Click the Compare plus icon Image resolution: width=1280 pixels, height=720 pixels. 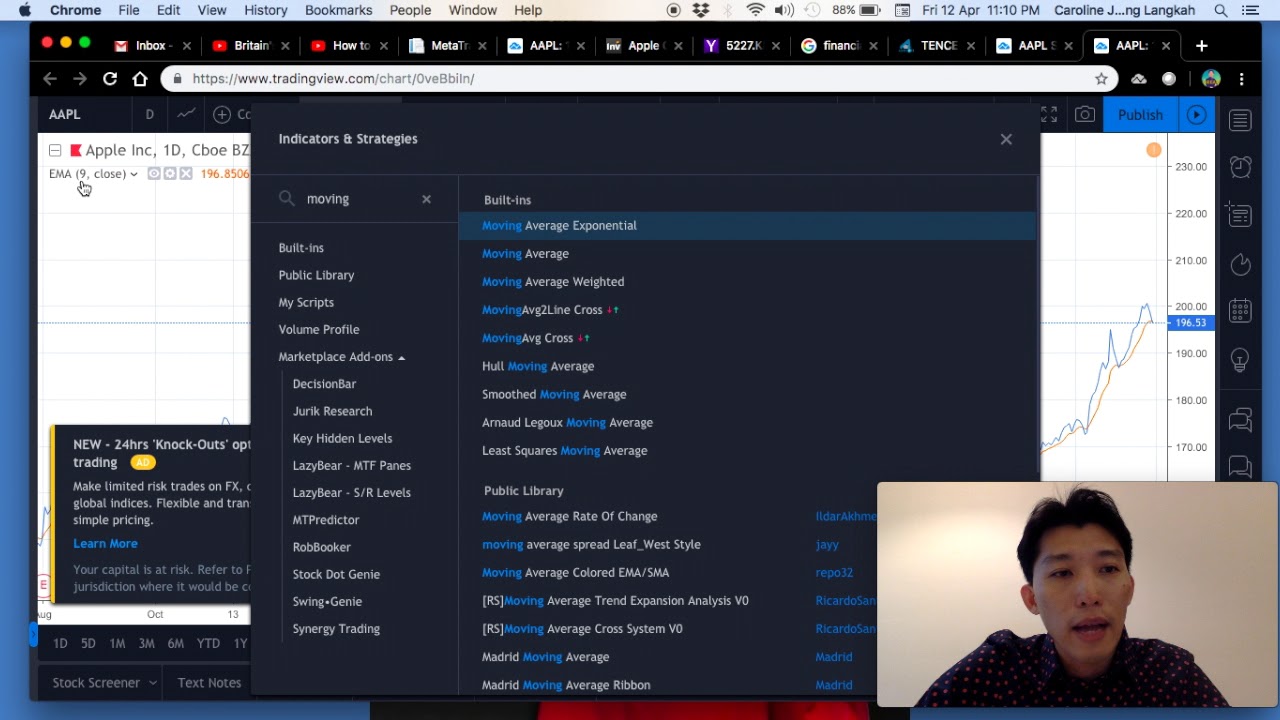(222, 114)
